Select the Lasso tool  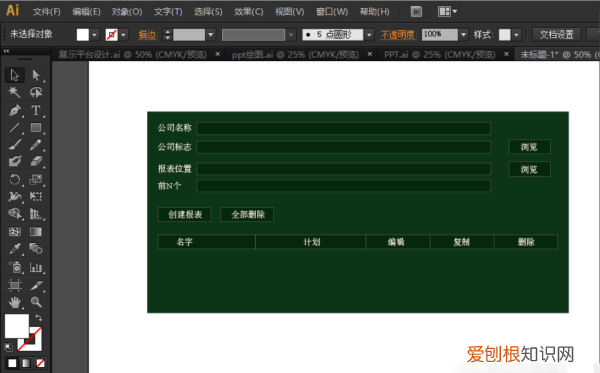coord(36,92)
